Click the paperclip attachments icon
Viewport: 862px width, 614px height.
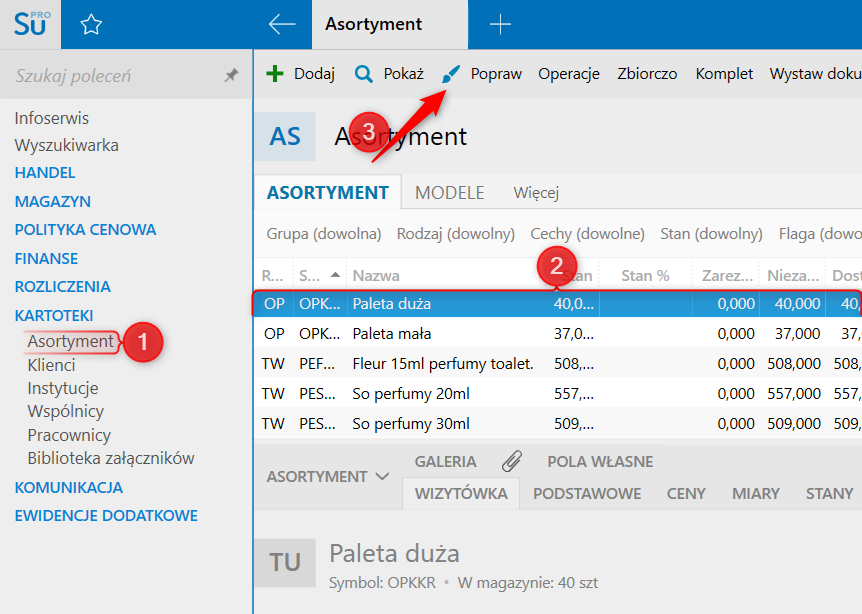[x=512, y=461]
